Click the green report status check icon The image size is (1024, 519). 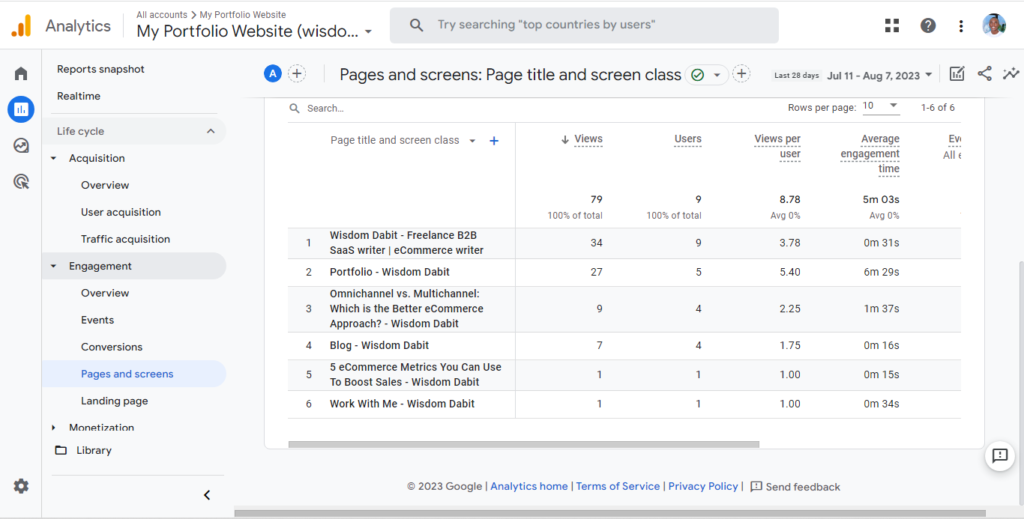697,75
